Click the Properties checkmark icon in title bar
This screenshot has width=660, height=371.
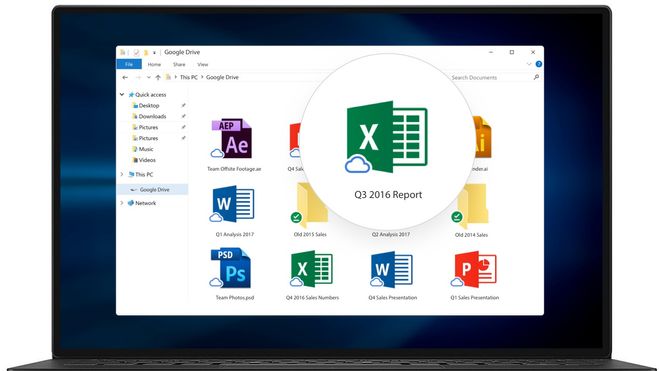tap(136, 52)
